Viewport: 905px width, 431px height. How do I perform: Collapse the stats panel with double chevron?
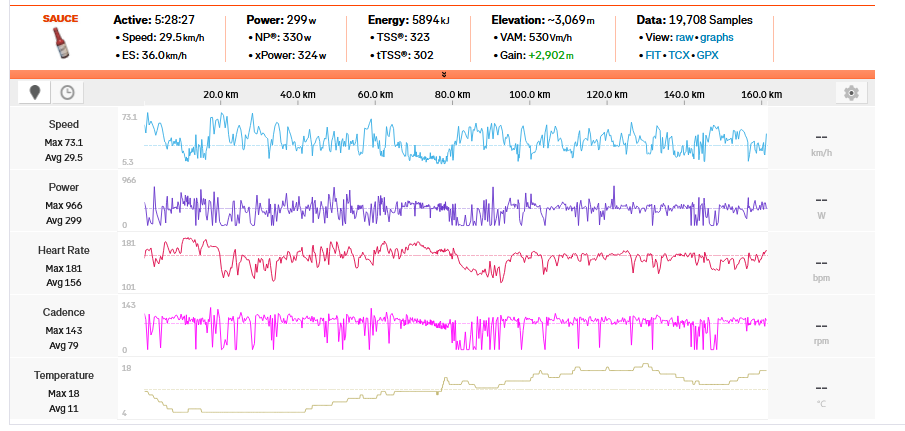pyautogui.click(x=444, y=74)
